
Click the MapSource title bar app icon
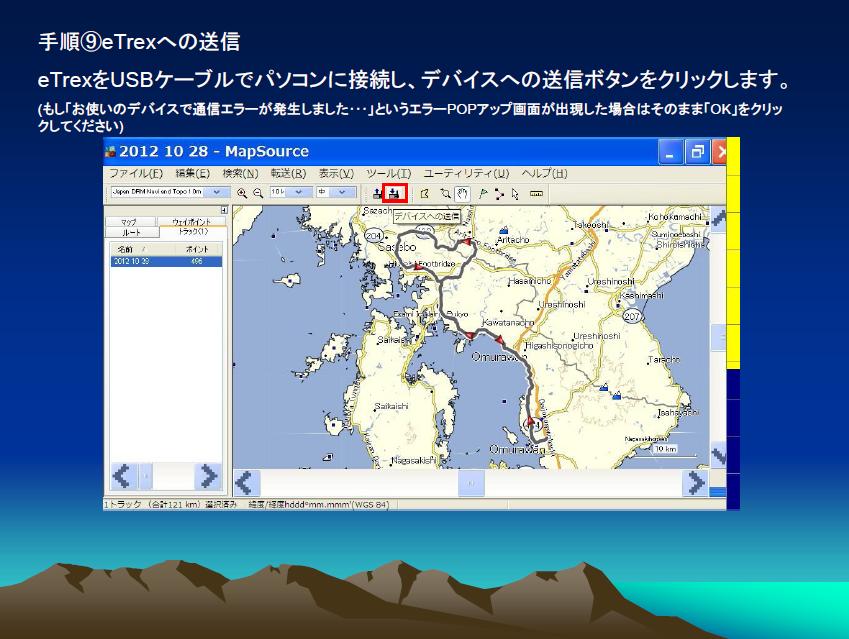click(x=110, y=151)
